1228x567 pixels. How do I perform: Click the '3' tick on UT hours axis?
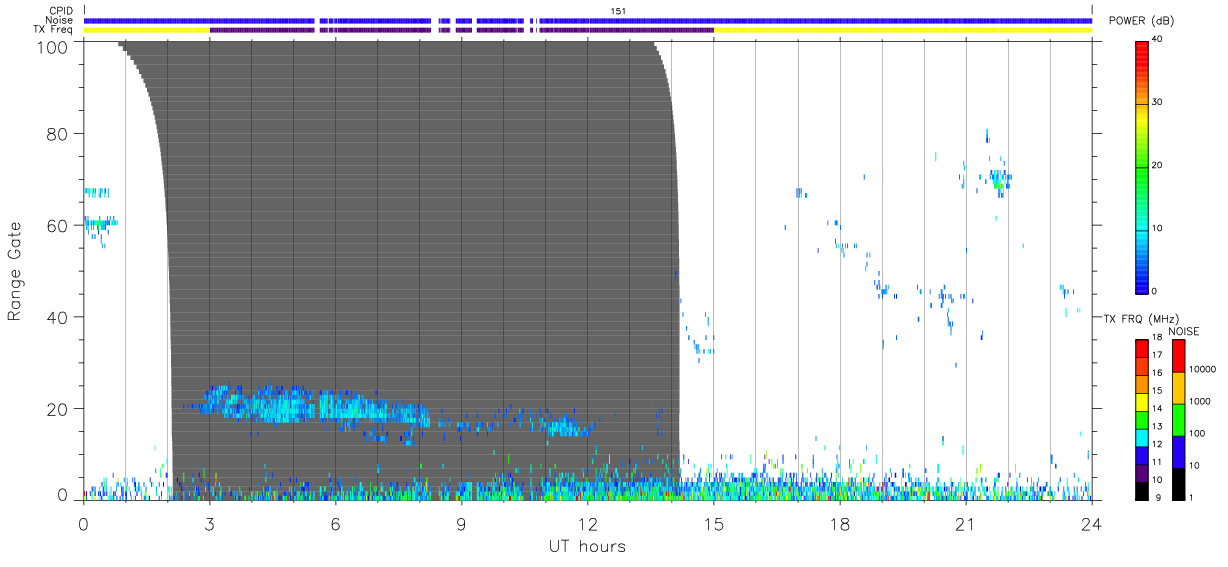coord(209,525)
